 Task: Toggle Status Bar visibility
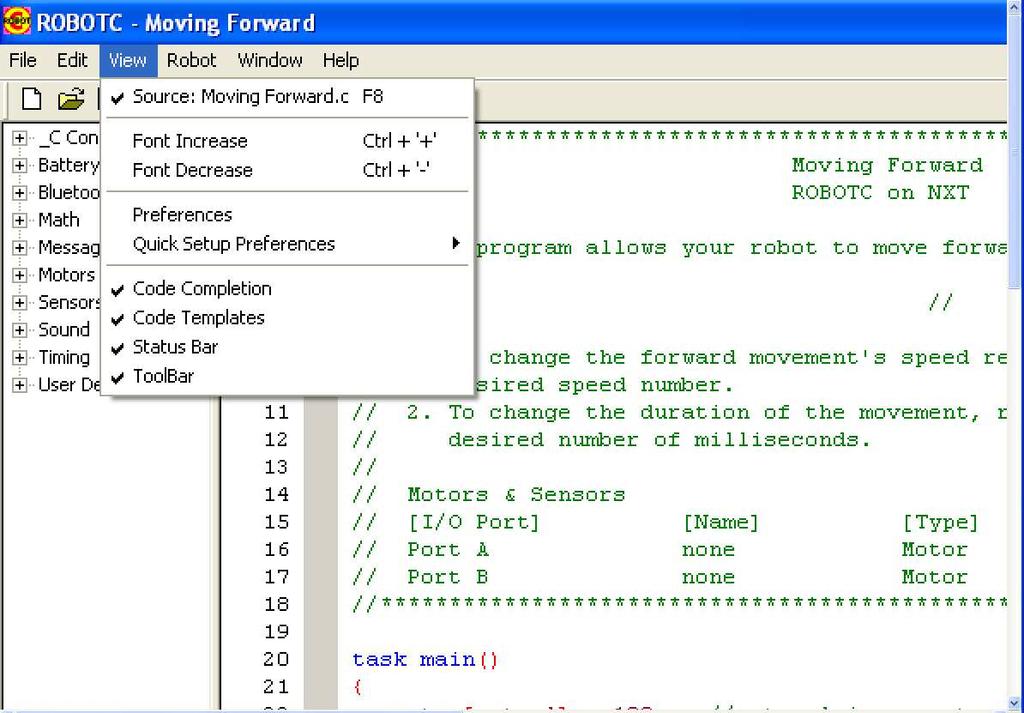click(x=287, y=347)
